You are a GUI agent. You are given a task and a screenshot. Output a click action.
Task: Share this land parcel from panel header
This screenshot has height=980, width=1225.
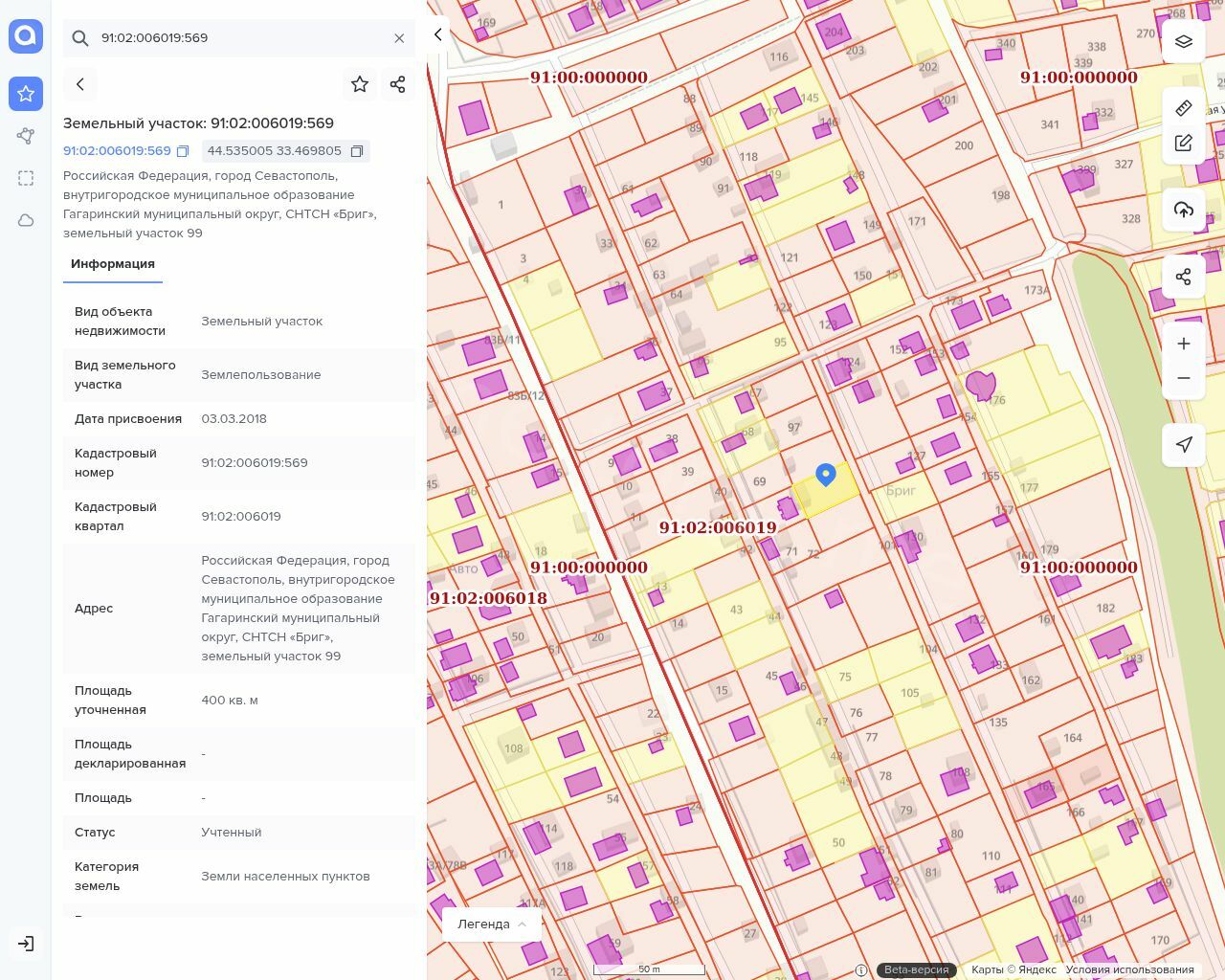coord(398,84)
